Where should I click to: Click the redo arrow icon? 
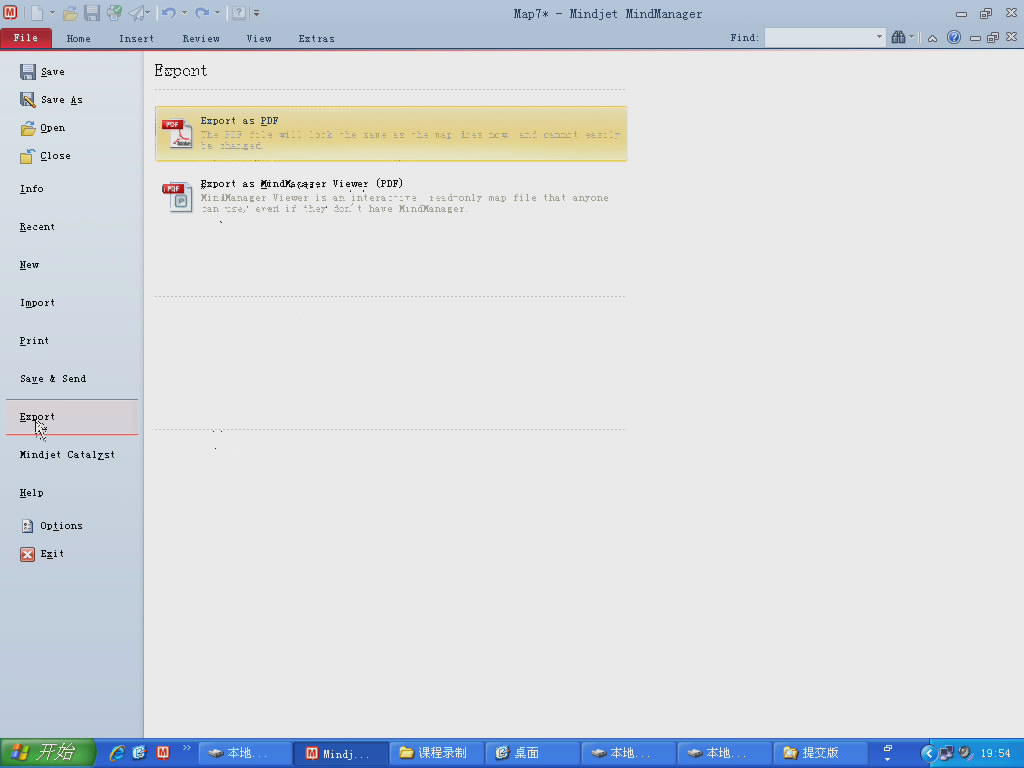[x=202, y=12]
